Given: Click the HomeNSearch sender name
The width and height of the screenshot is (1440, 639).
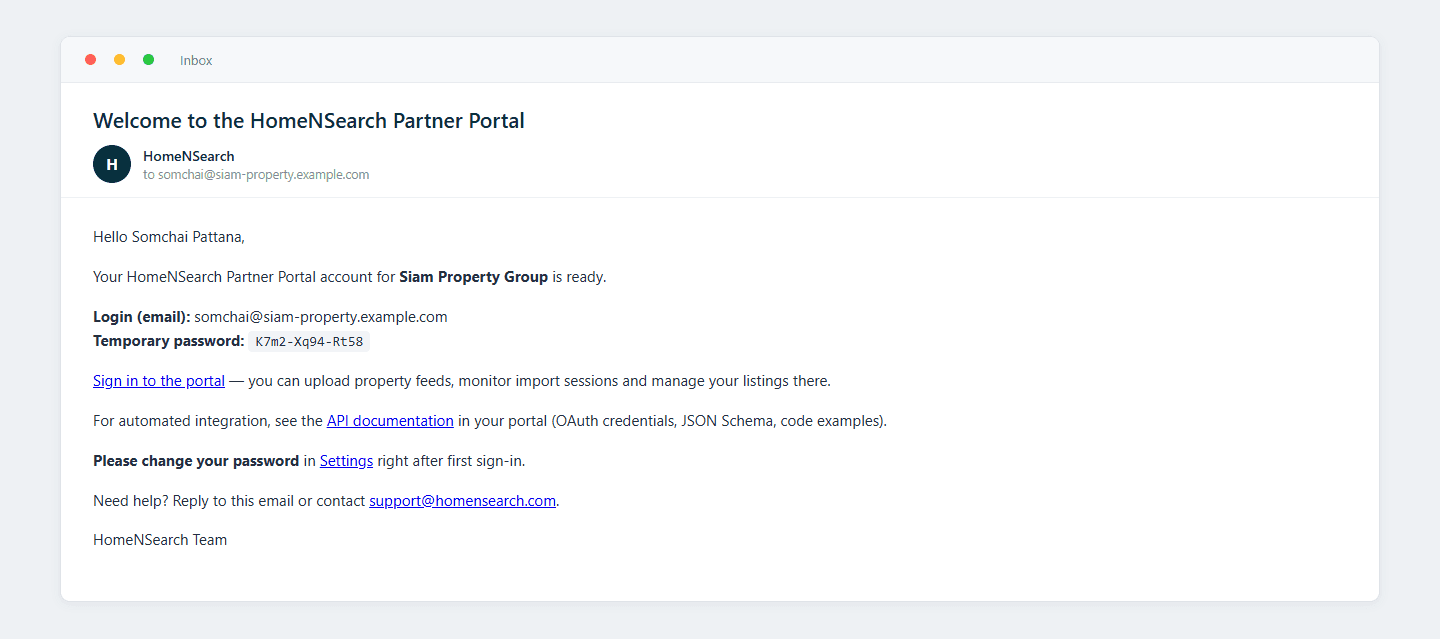Looking at the screenshot, I should (x=189, y=156).
